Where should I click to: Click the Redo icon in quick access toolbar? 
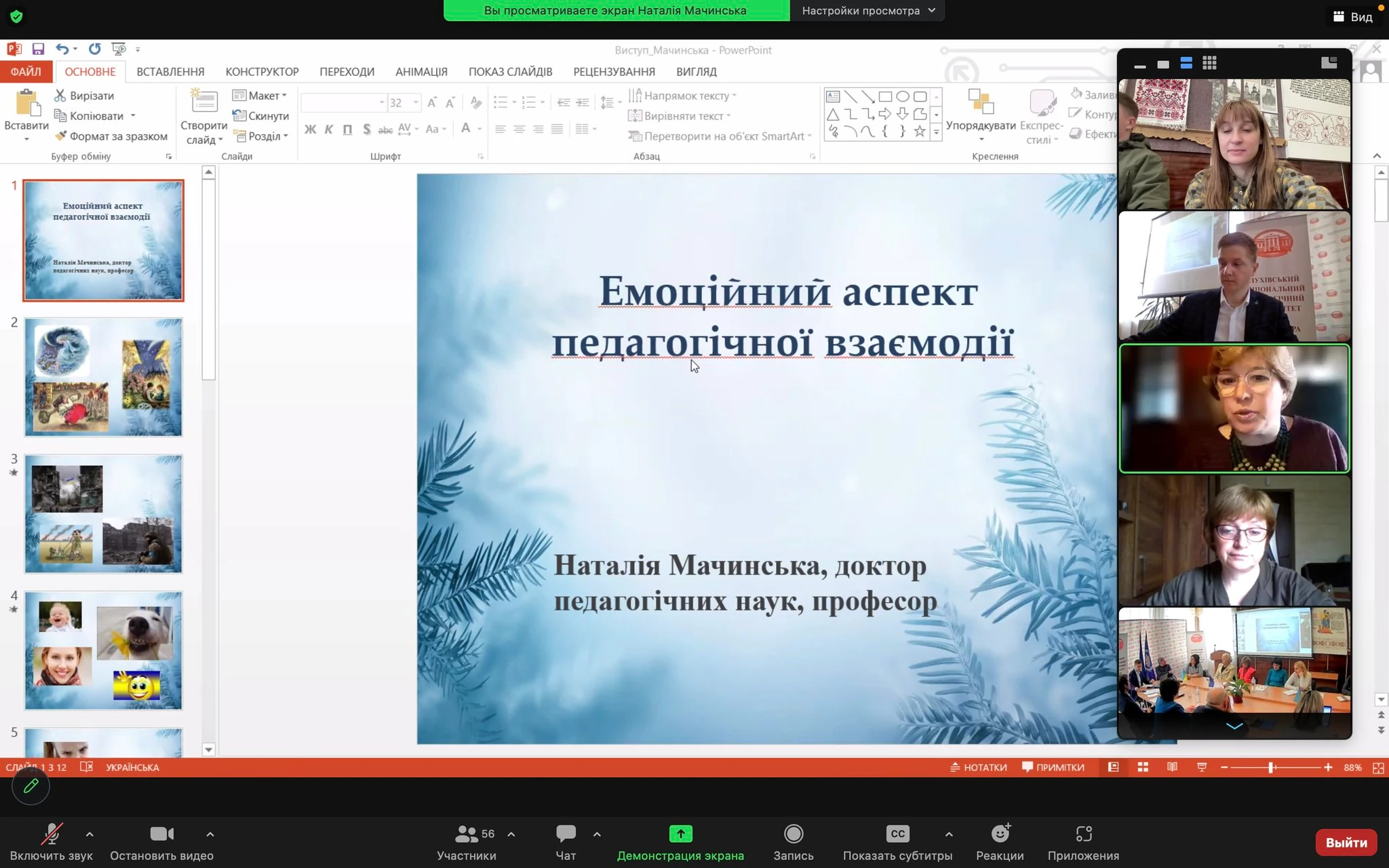pos(95,49)
